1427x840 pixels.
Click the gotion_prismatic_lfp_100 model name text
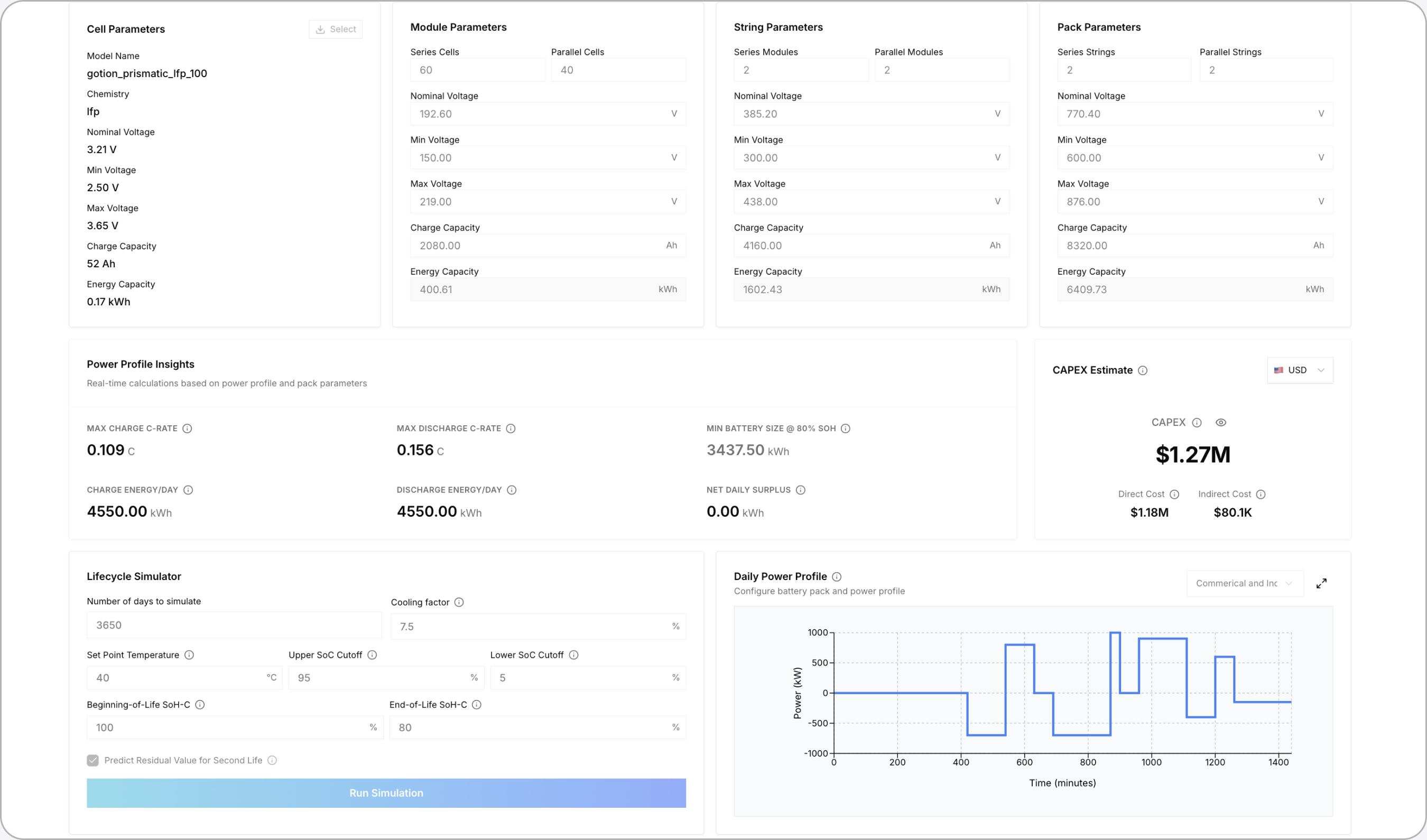[147, 73]
